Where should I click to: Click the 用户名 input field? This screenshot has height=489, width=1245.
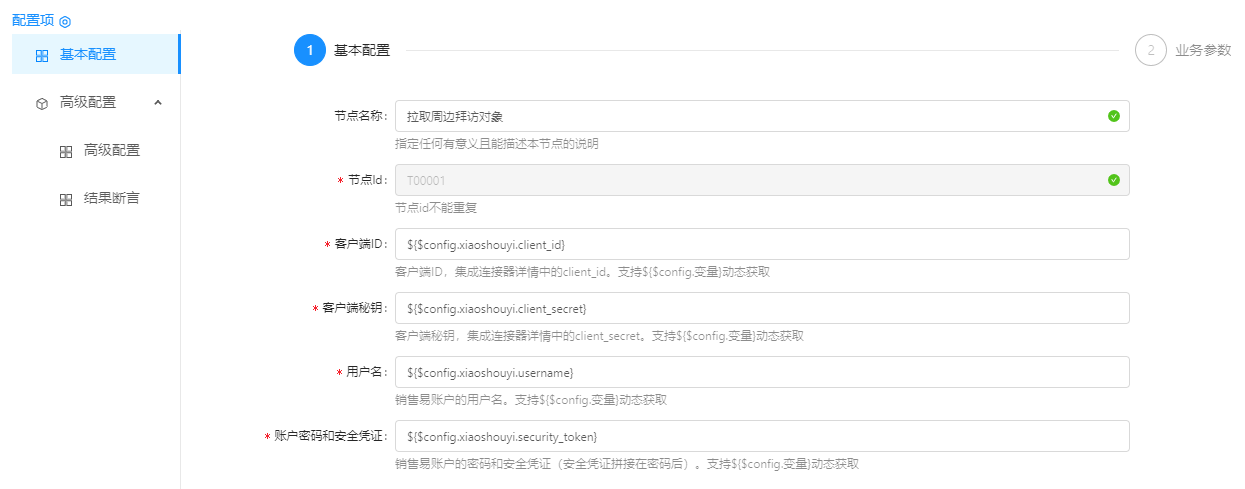(762, 372)
